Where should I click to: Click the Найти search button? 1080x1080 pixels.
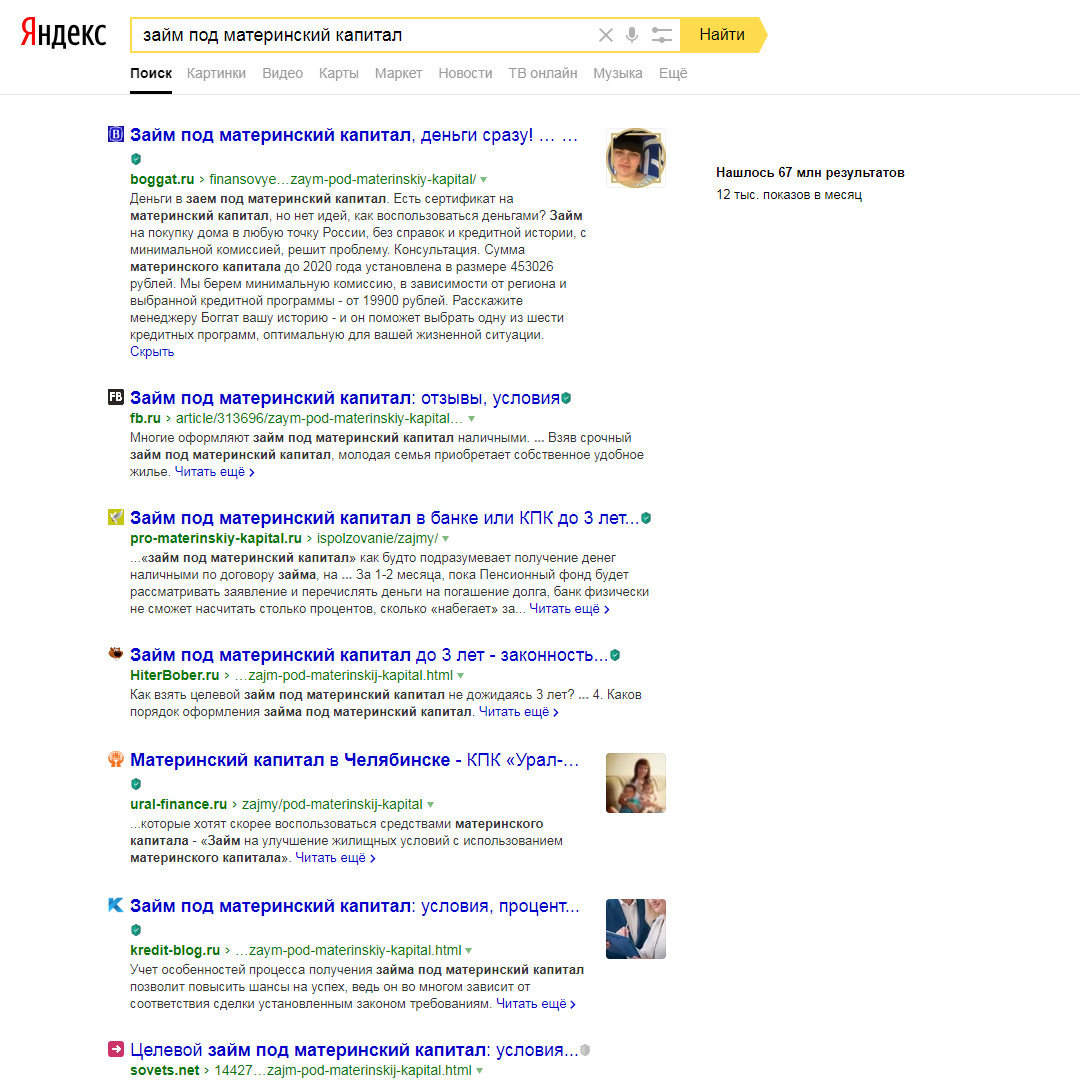click(722, 35)
